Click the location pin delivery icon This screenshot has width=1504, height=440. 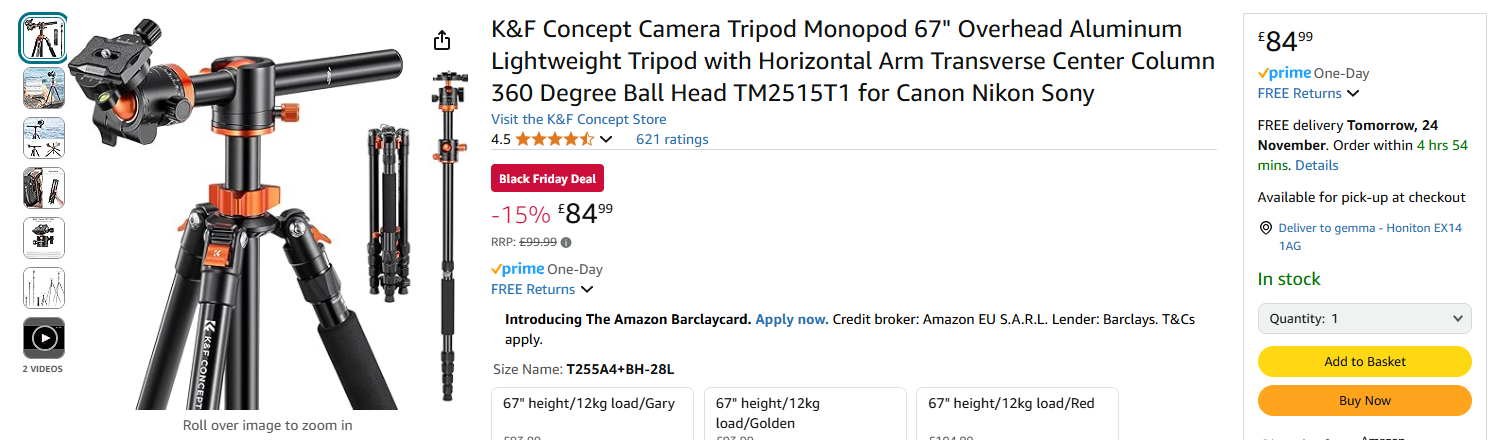1266,228
